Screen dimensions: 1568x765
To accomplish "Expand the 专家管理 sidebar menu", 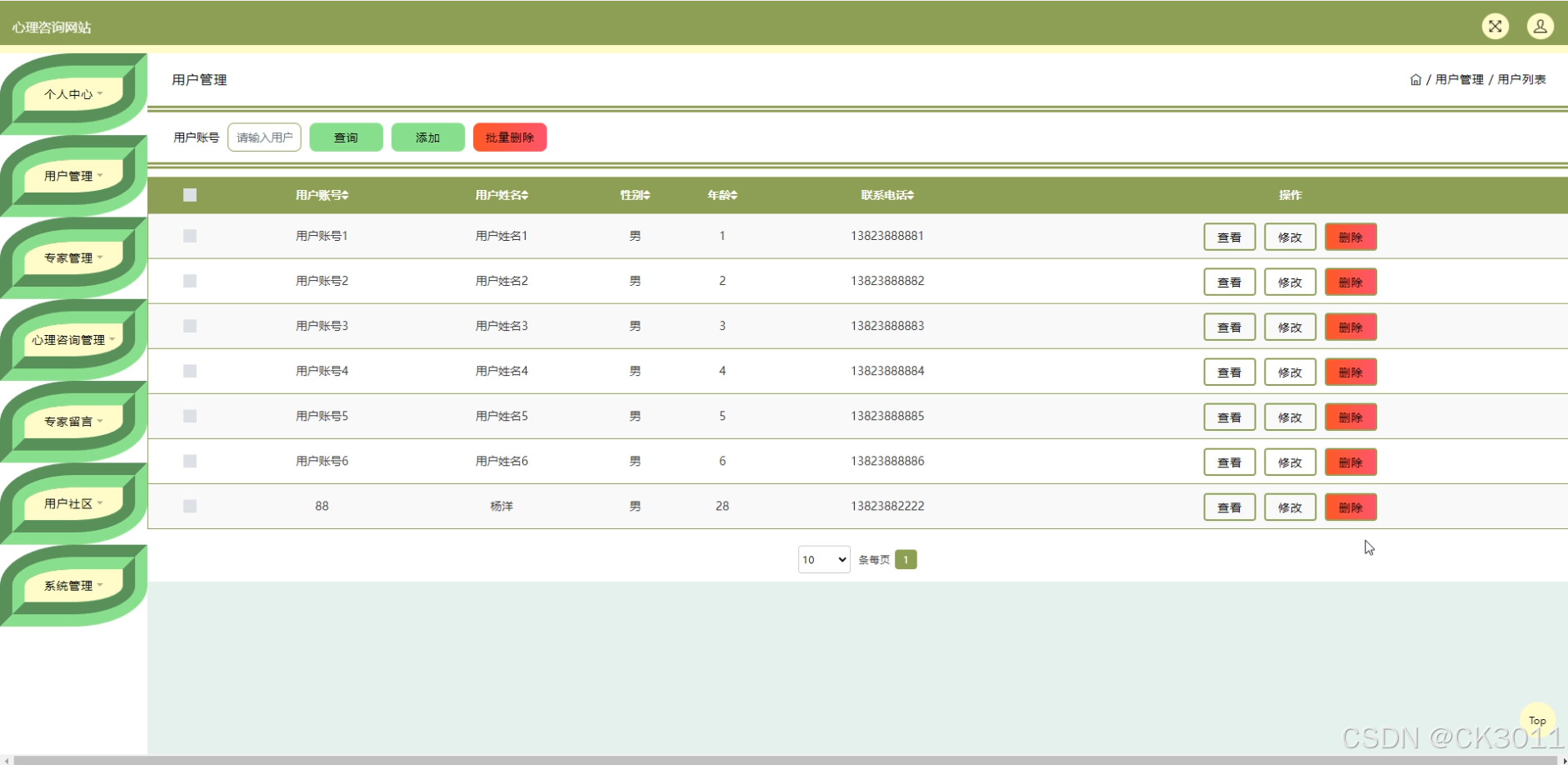I will pos(73,257).
